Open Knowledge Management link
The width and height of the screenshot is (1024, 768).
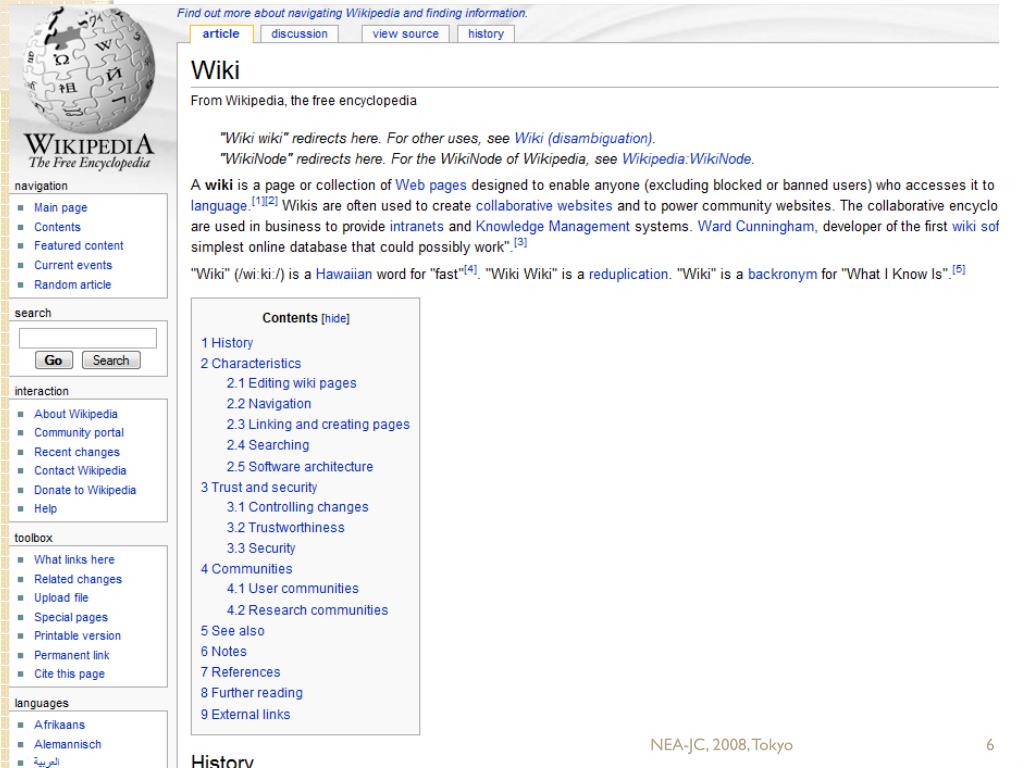click(x=552, y=227)
